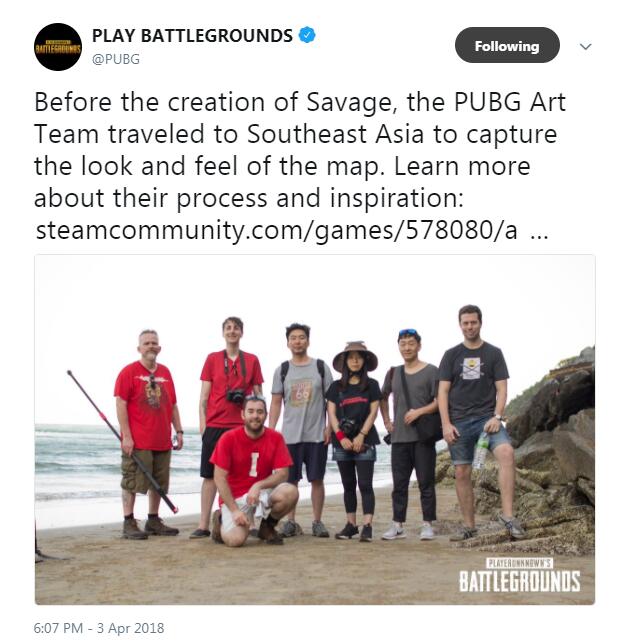Click the blue verified badge
Screen dimensions: 629x644
(x=307, y=35)
